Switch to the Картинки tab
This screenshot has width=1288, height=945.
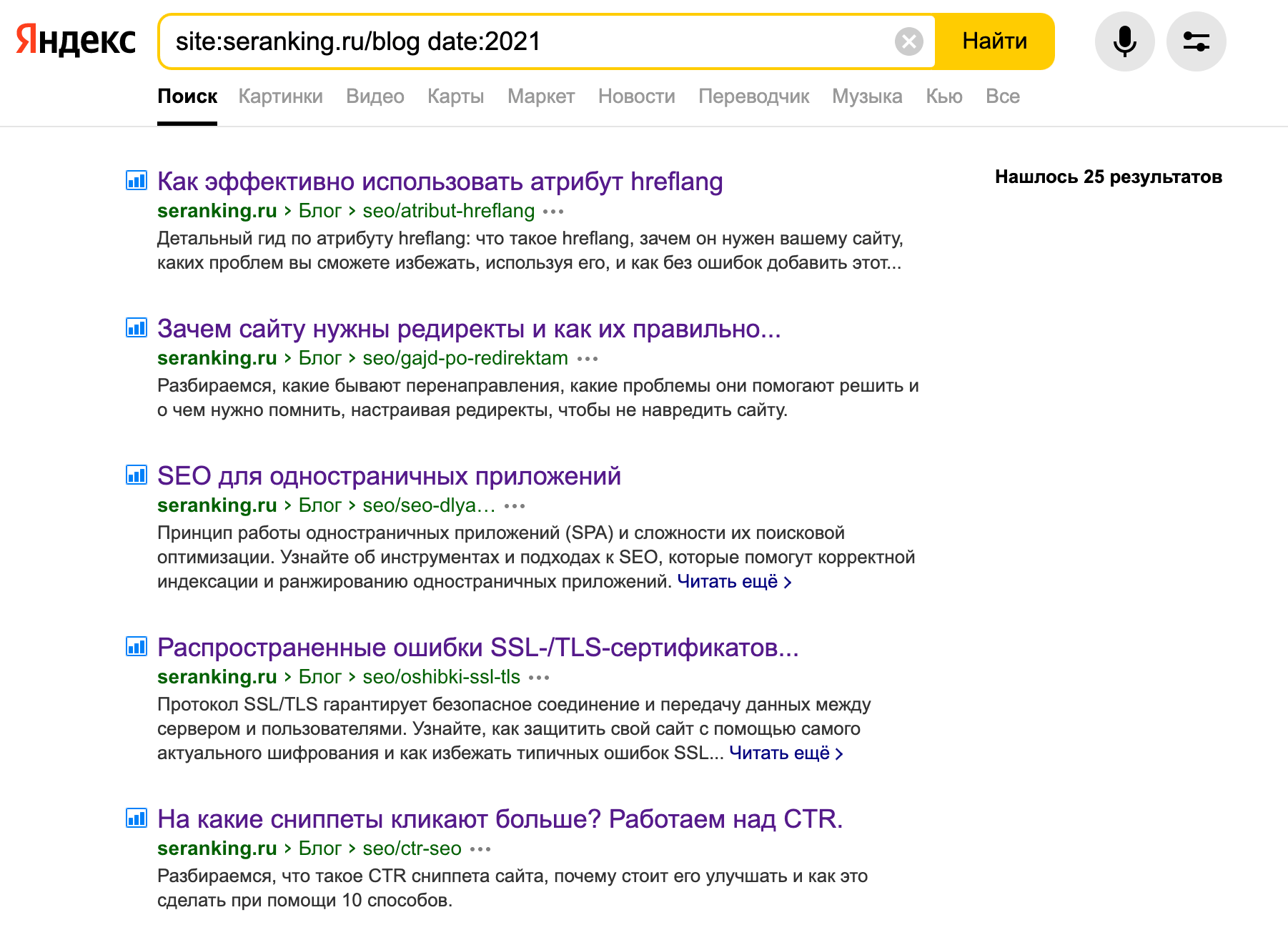[280, 97]
